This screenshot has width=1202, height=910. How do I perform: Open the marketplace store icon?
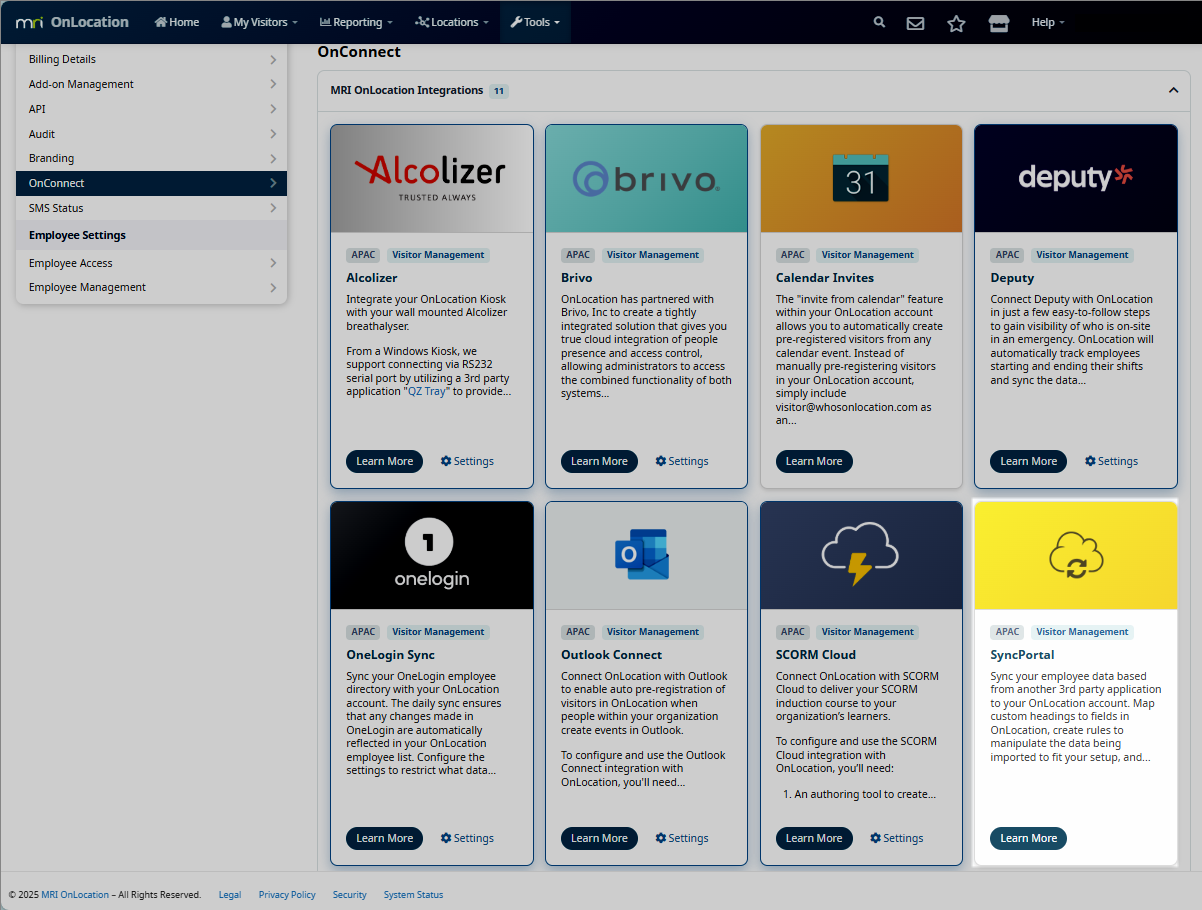[998, 23]
